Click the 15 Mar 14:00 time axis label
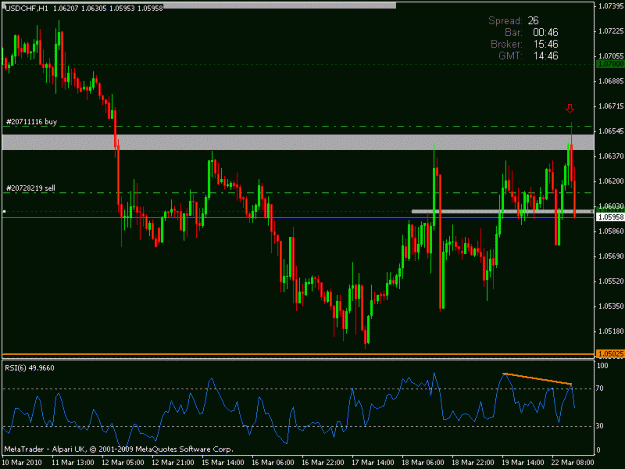The height and width of the screenshot is (469, 625). click(223, 463)
